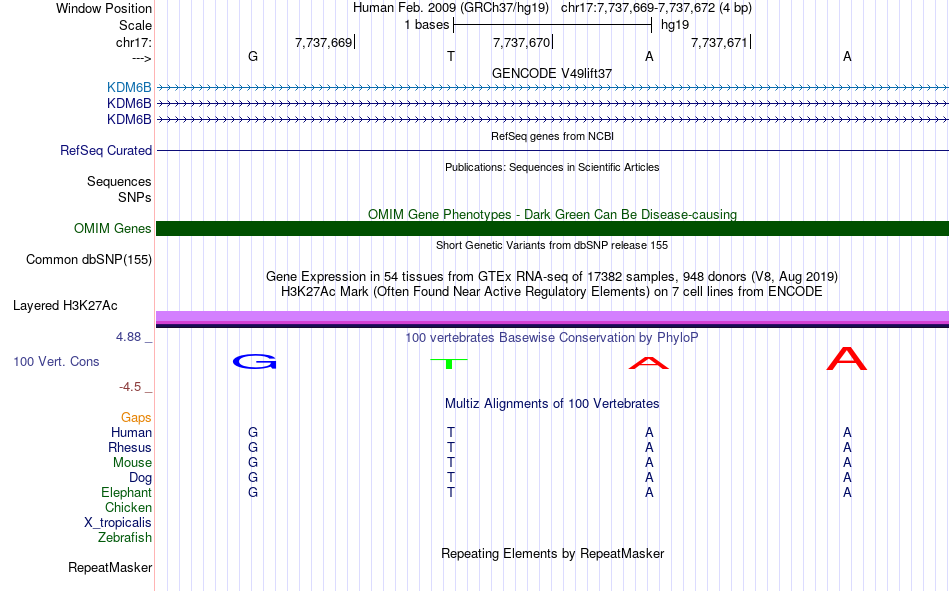Click the G base in the Mouse row
The height and width of the screenshot is (591, 950).
tap(253, 462)
